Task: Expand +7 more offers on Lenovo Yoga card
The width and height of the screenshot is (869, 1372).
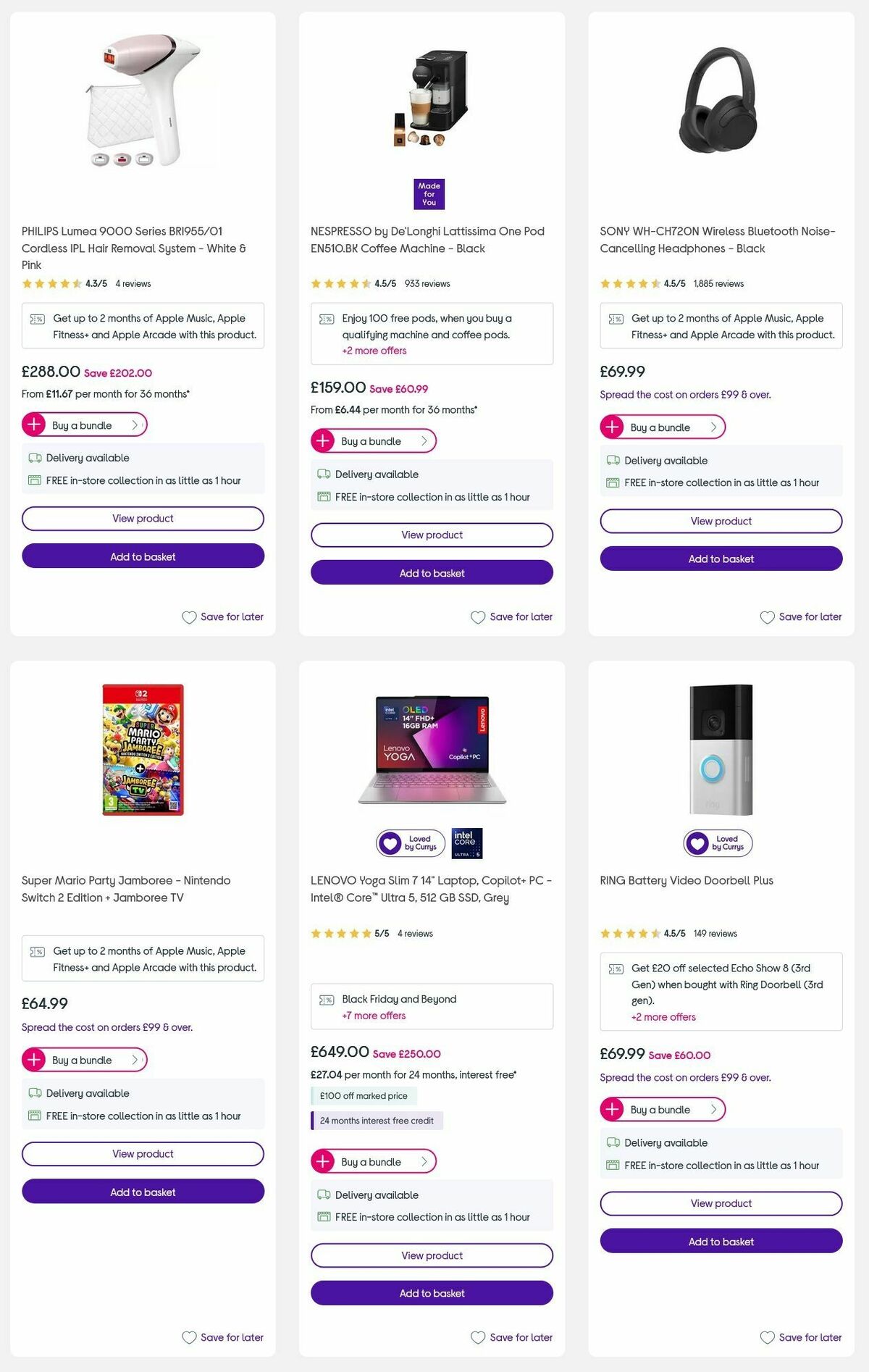Action: (x=374, y=1016)
